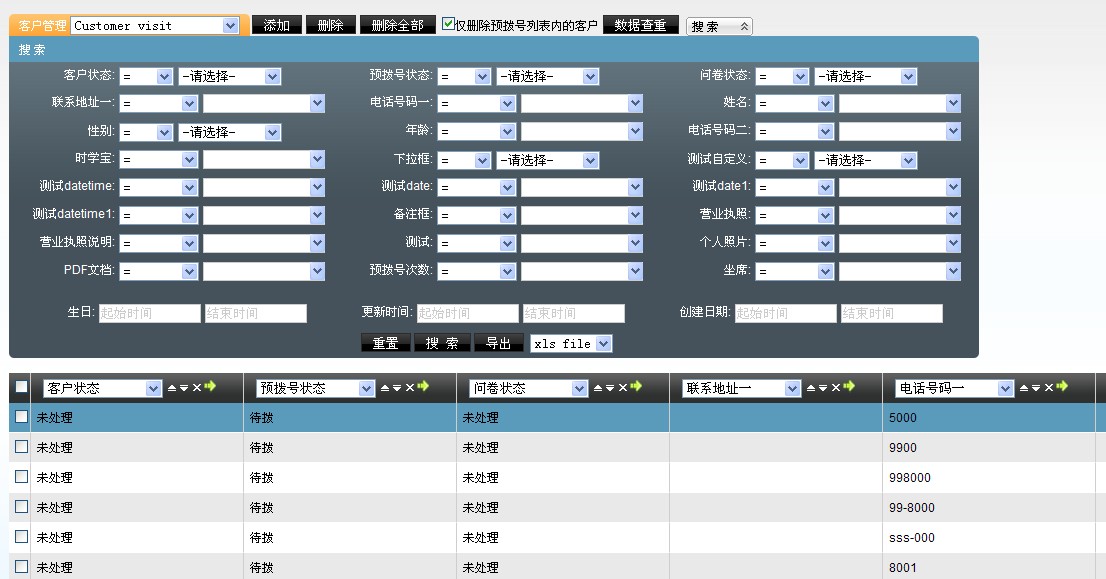
Task: Click the 数据查重 button
Action: coord(640,26)
